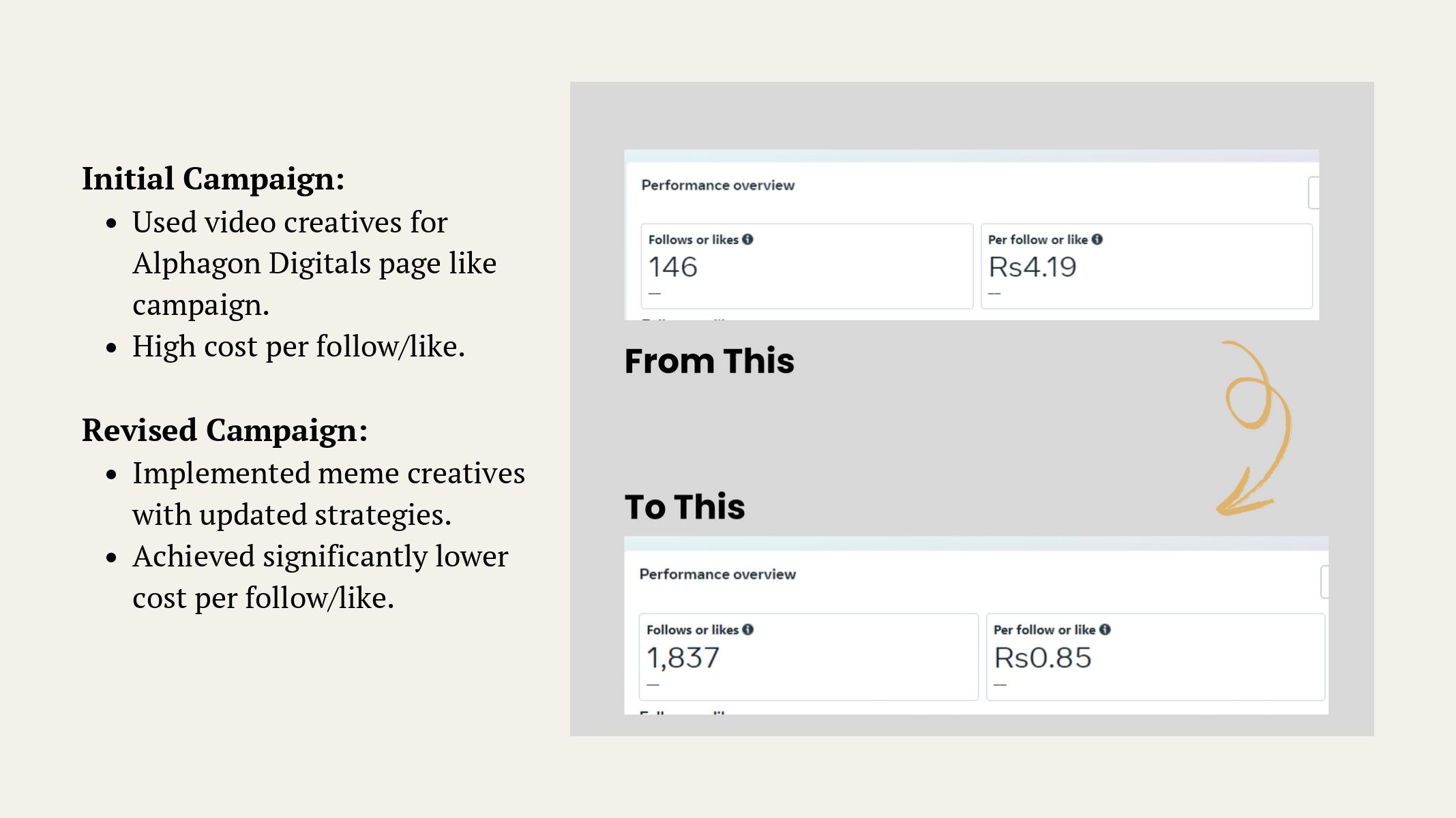The height and width of the screenshot is (818, 1456).
Task: Click the "High cost per follow/like." bullet
Action: (298, 346)
